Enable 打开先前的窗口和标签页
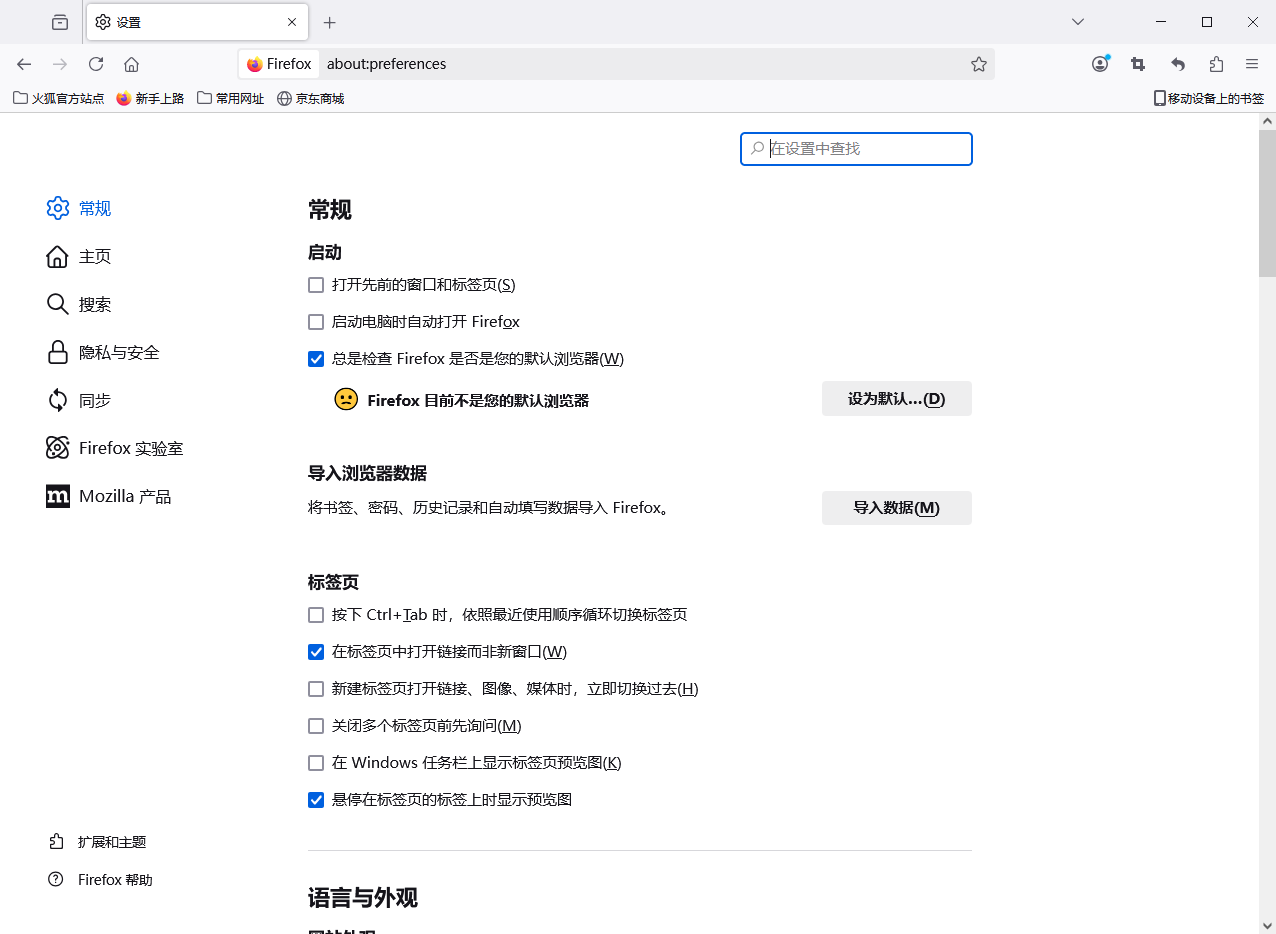This screenshot has height=934, width=1276. click(x=316, y=285)
